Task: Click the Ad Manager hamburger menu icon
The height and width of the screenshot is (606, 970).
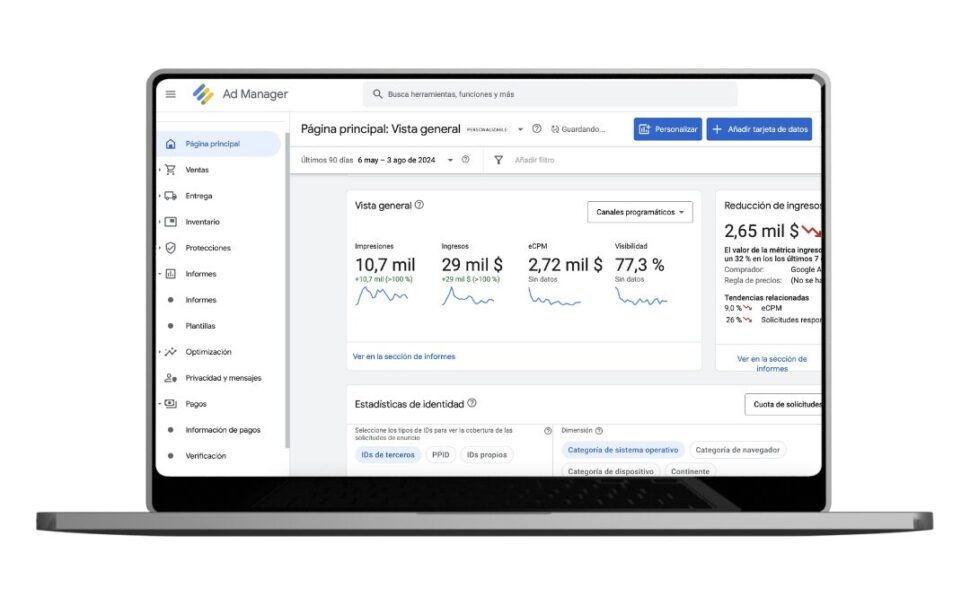Action: [x=170, y=93]
